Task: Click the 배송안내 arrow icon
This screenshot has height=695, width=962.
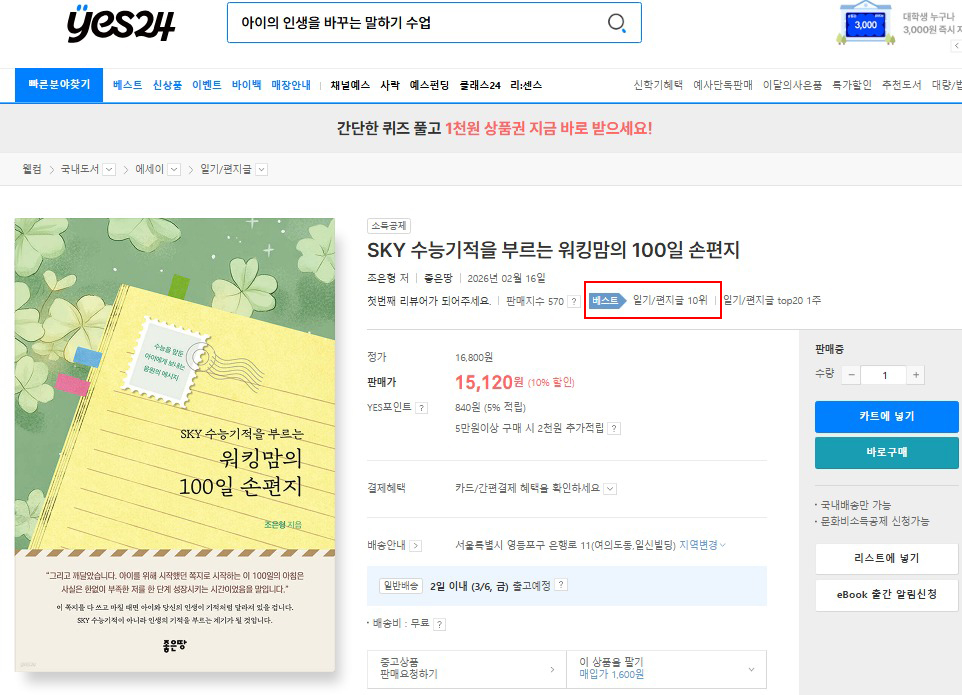Action: coord(415,546)
